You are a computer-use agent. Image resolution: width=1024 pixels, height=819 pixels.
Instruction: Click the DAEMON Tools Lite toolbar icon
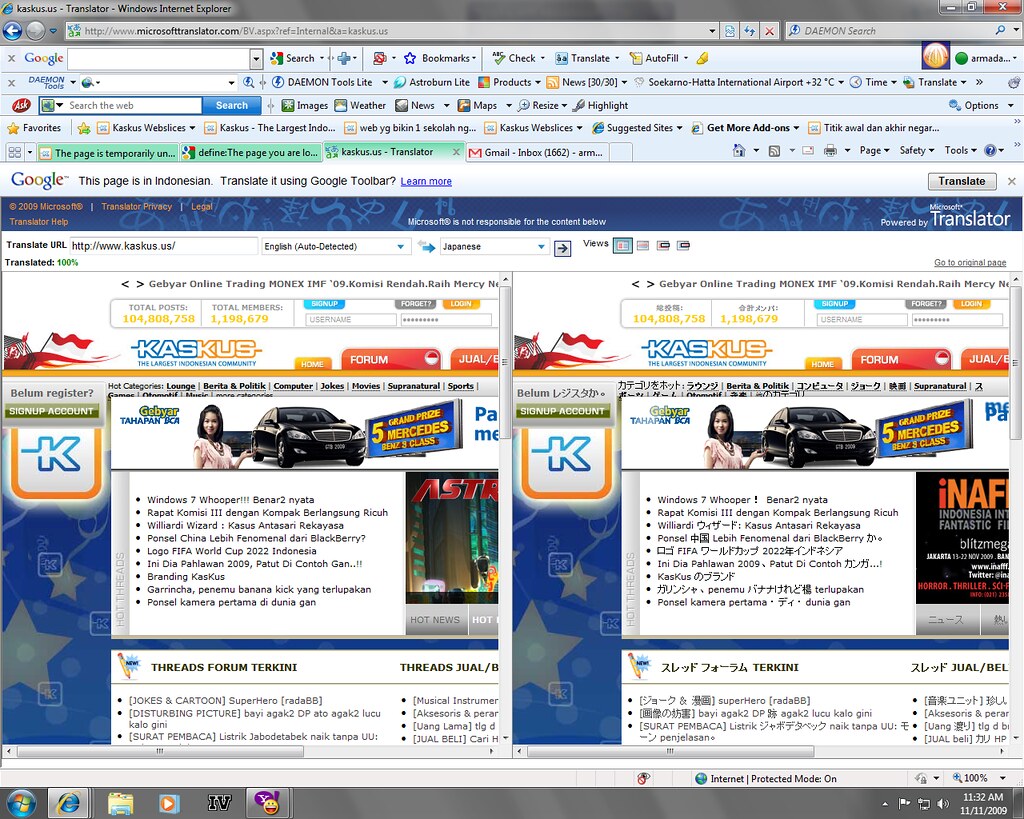point(278,82)
